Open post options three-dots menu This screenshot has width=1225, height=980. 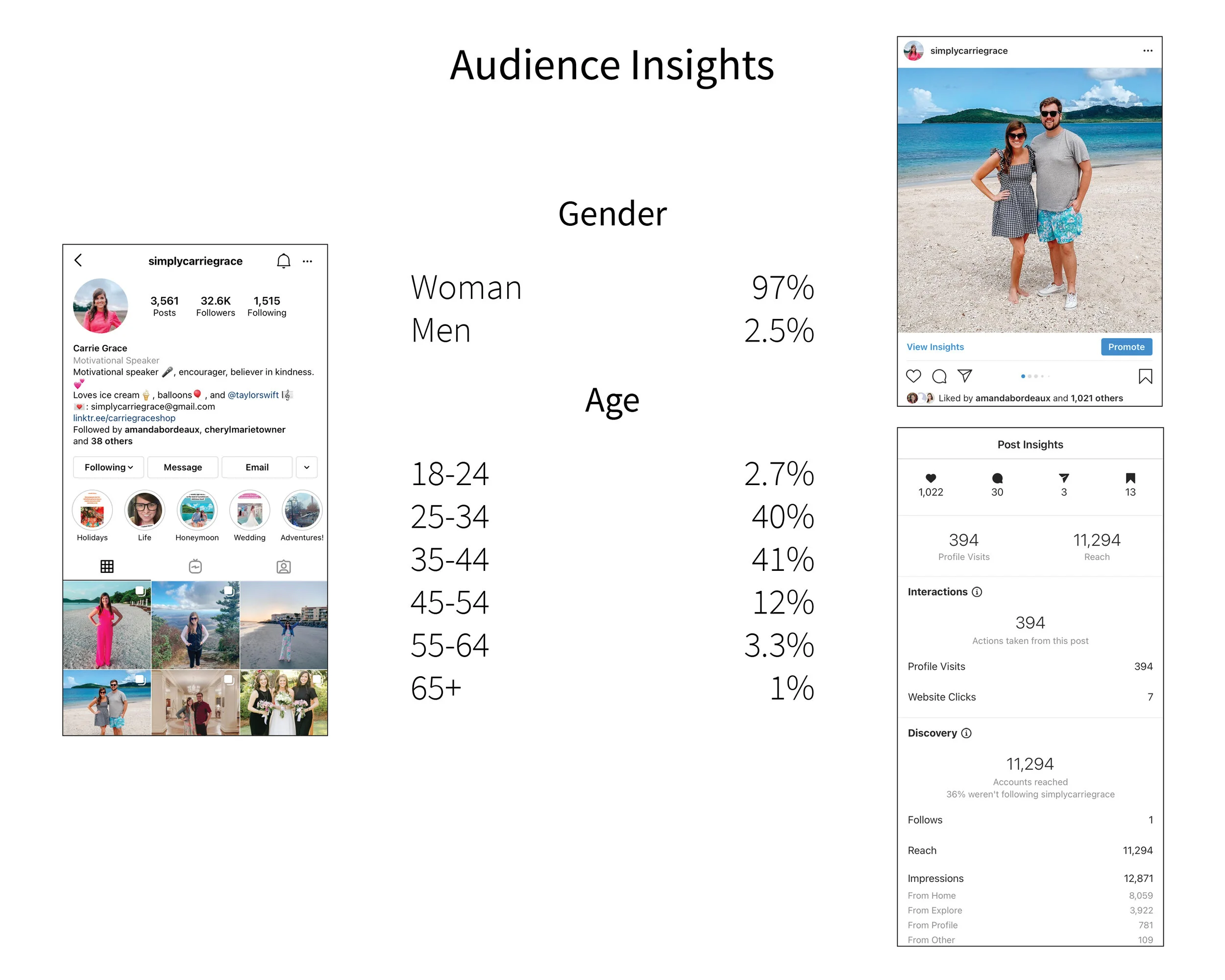(x=1147, y=50)
